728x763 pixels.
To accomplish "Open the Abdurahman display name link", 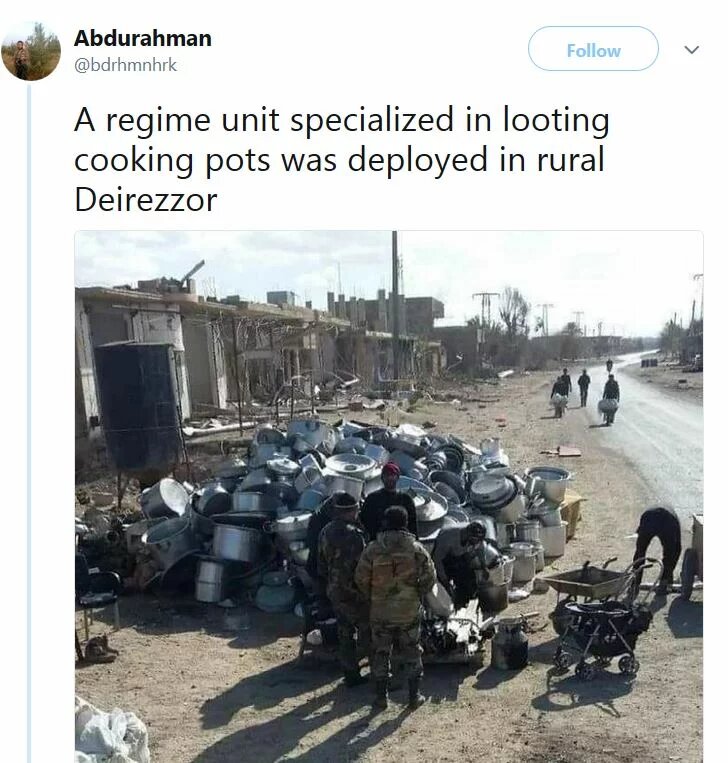I will pos(143,38).
